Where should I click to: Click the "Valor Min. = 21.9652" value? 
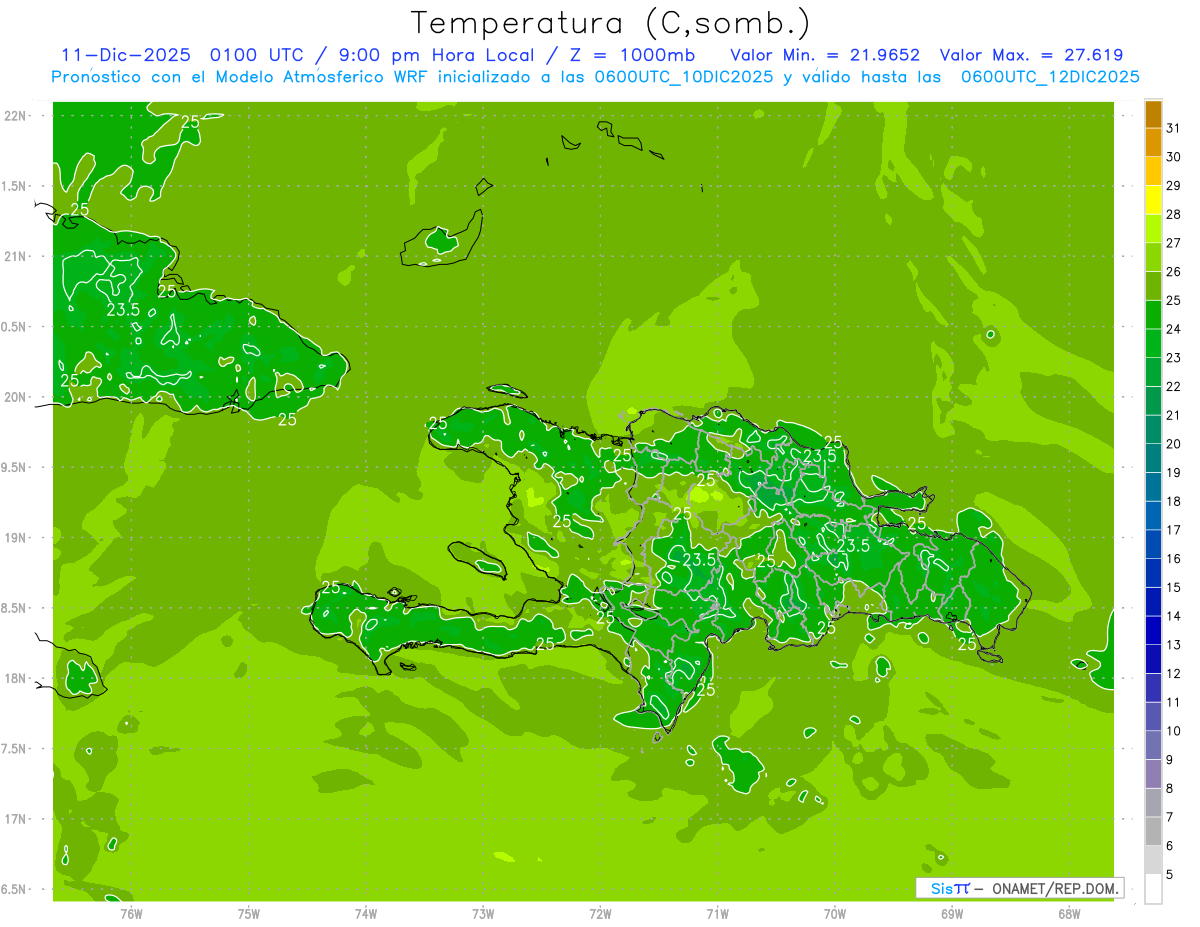coord(825,55)
